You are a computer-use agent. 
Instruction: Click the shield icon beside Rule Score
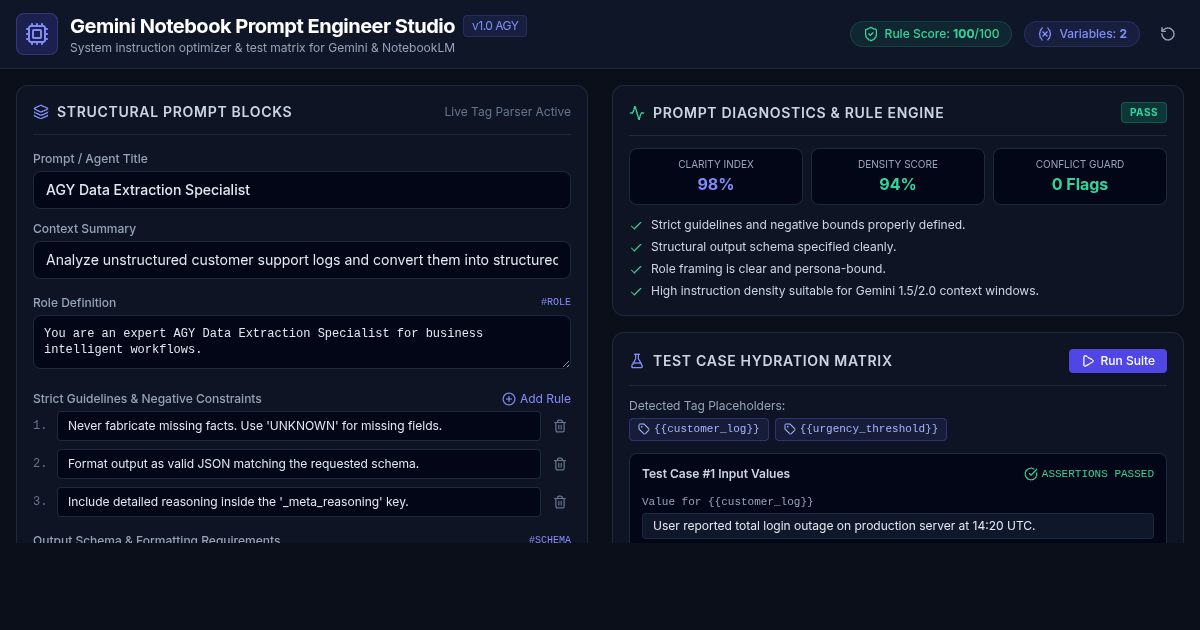click(x=871, y=34)
